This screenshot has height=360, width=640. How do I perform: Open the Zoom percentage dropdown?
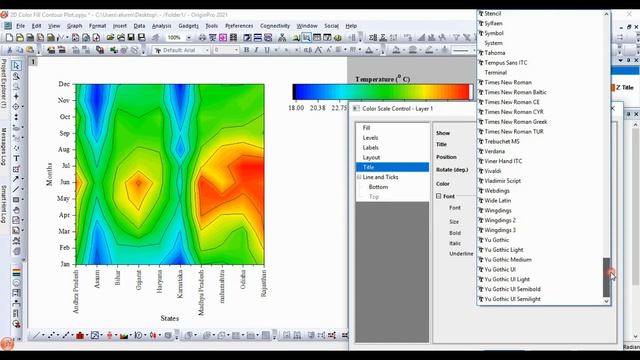click(189, 38)
